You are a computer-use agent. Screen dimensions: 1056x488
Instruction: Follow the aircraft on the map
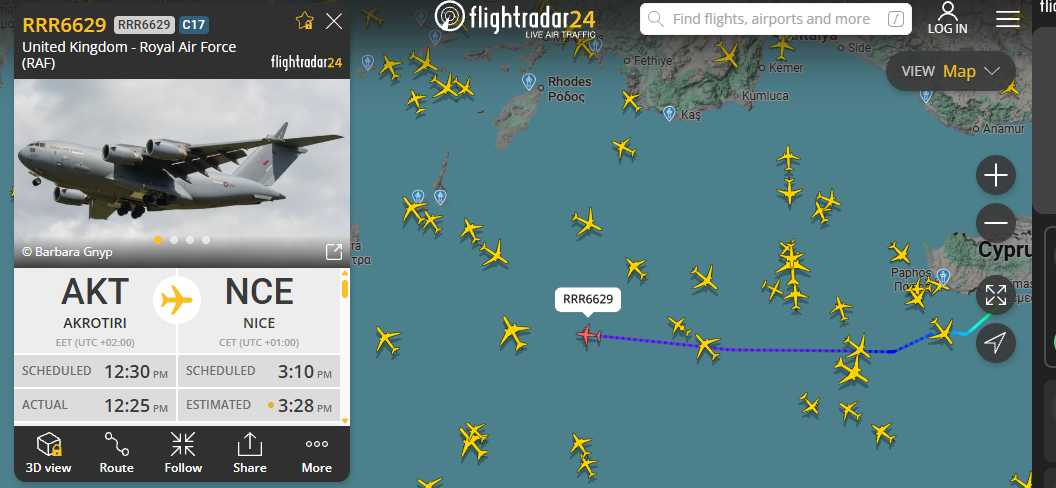point(183,452)
